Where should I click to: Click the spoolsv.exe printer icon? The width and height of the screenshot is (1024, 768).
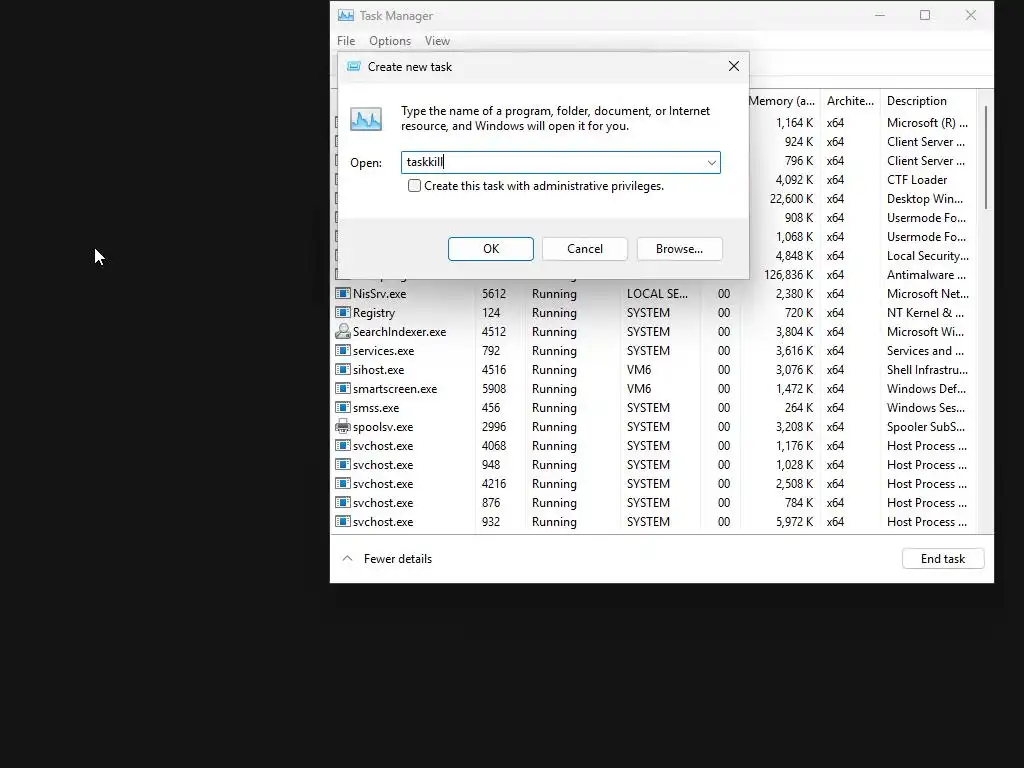click(x=343, y=427)
